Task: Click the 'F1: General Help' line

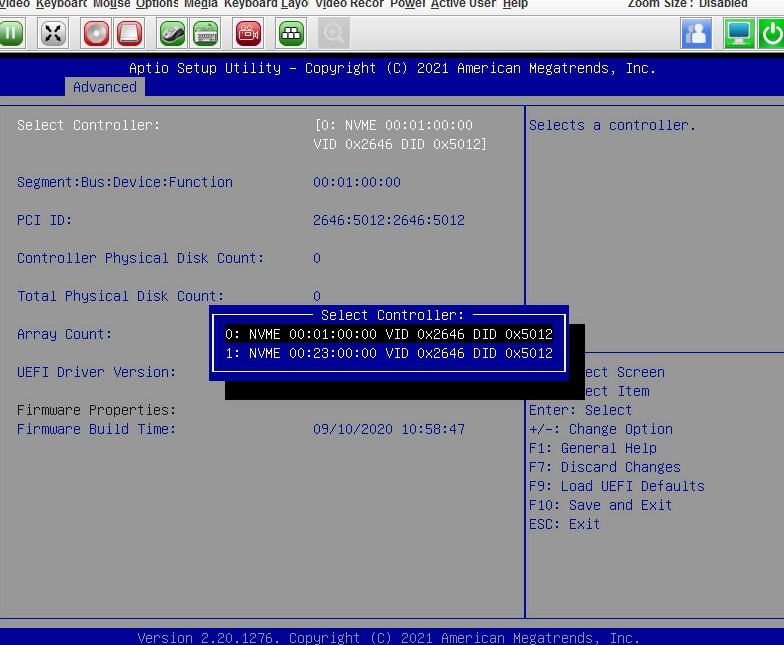Action: [593, 448]
